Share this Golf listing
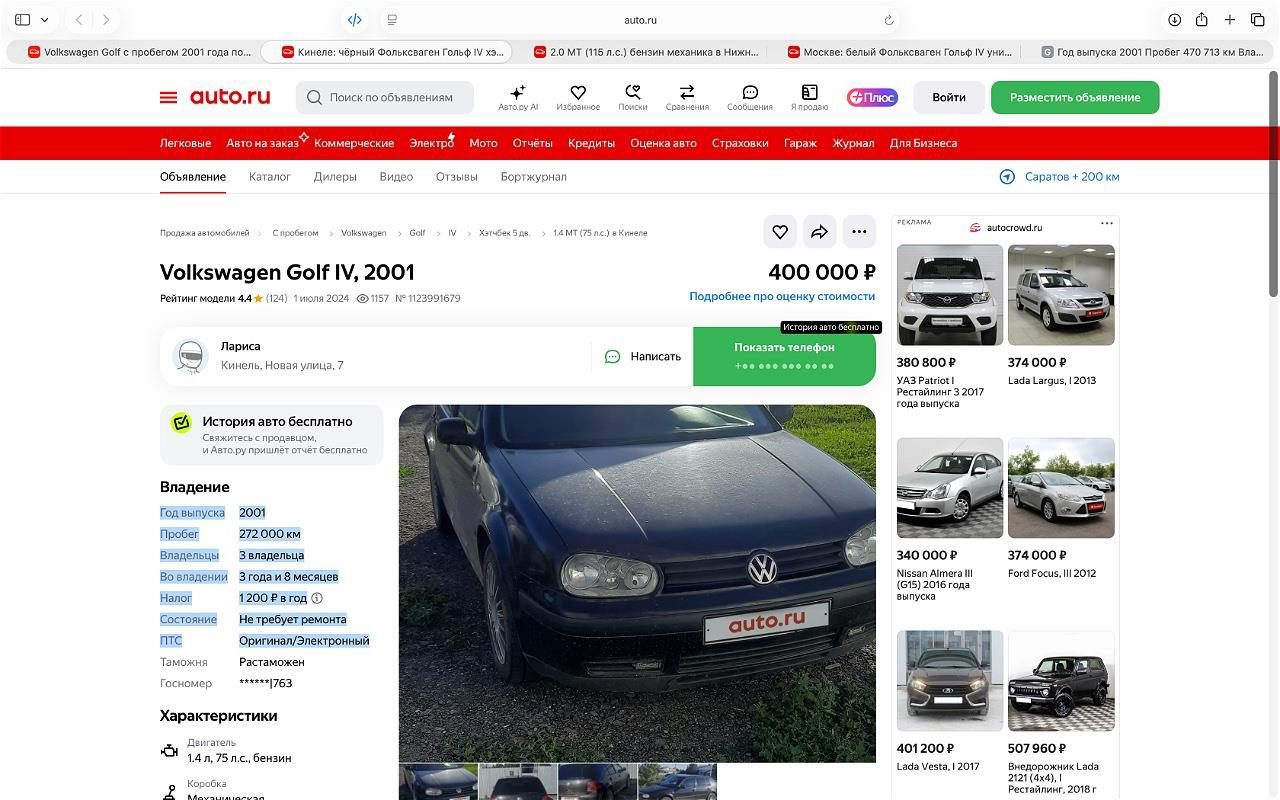The width and height of the screenshot is (1280, 800). click(819, 232)
